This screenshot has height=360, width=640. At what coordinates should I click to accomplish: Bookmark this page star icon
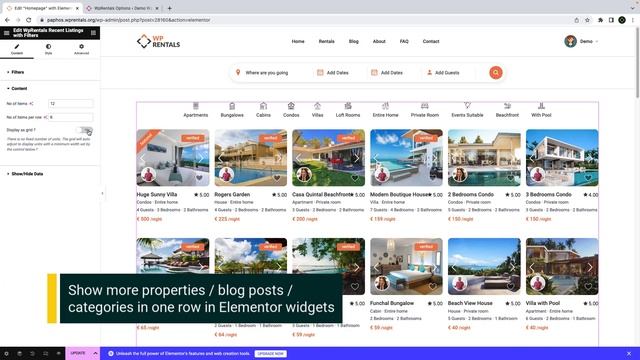[587, 20]
